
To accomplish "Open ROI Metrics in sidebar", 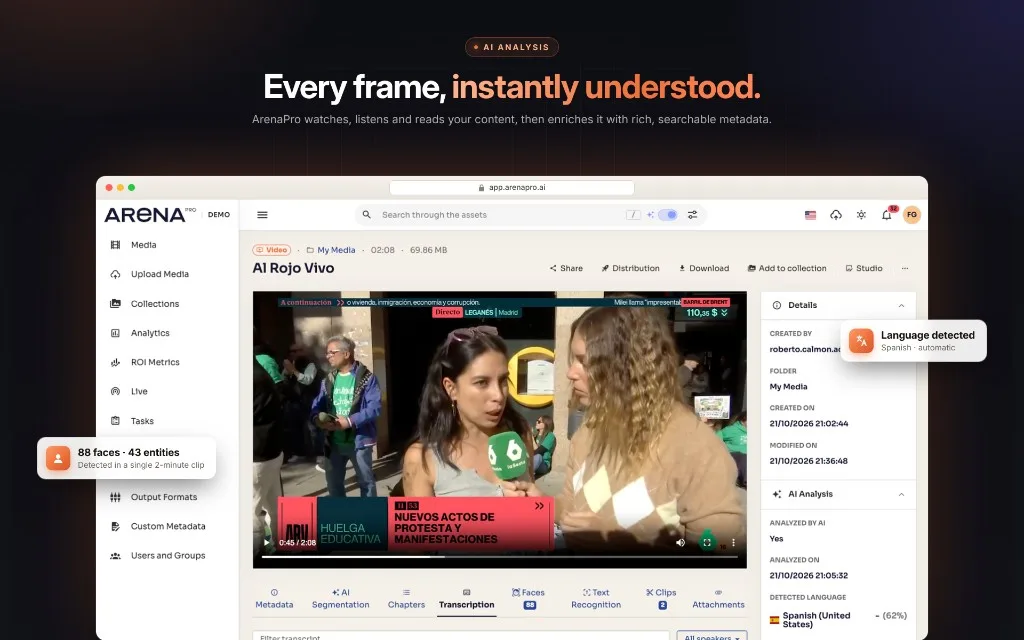I will 144,362.
